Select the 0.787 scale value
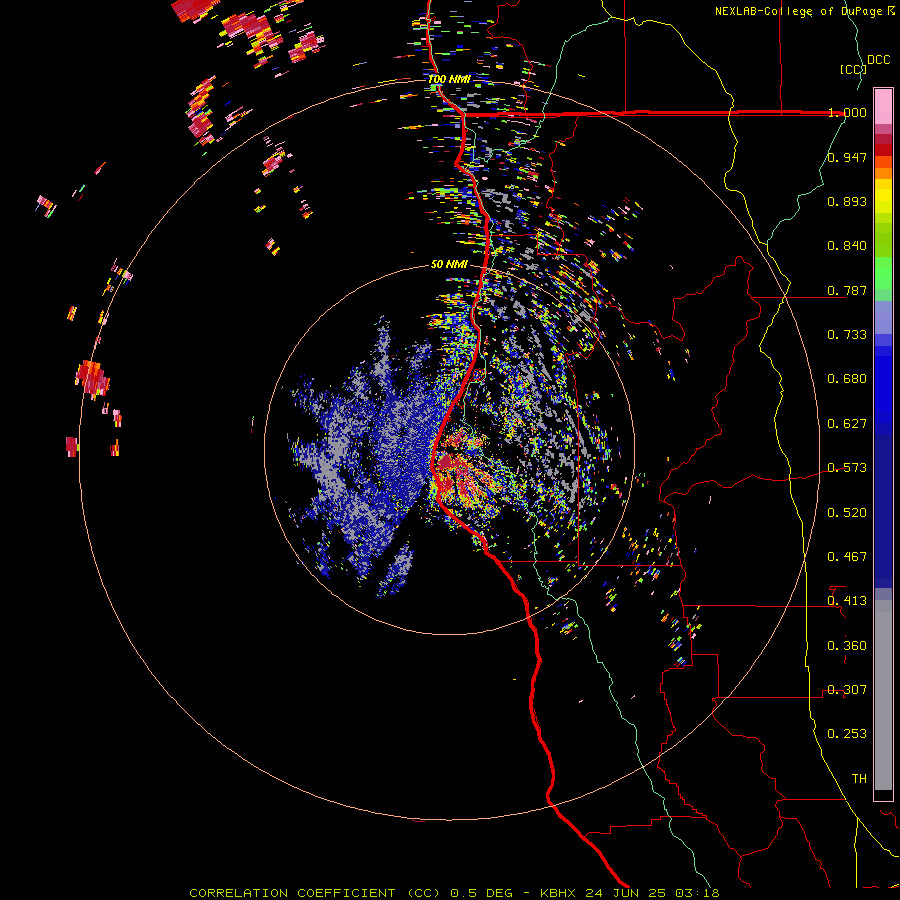 pos(847,290)
